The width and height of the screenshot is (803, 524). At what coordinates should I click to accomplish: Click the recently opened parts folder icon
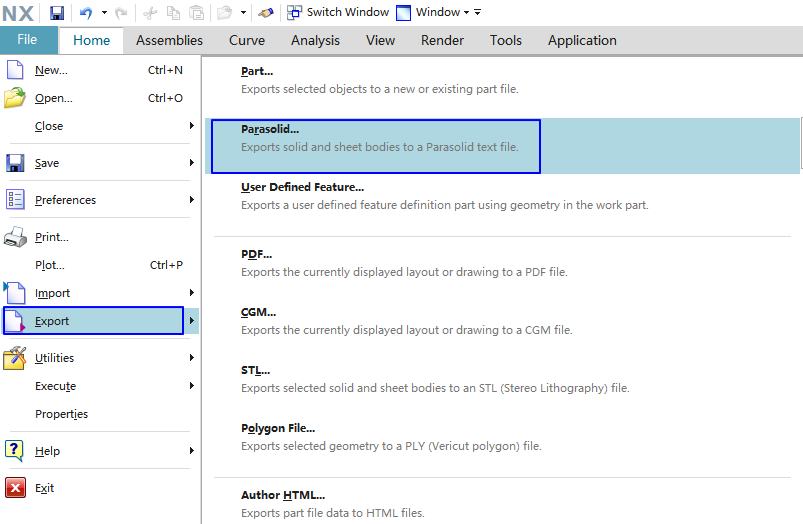[x=225, y=12]
